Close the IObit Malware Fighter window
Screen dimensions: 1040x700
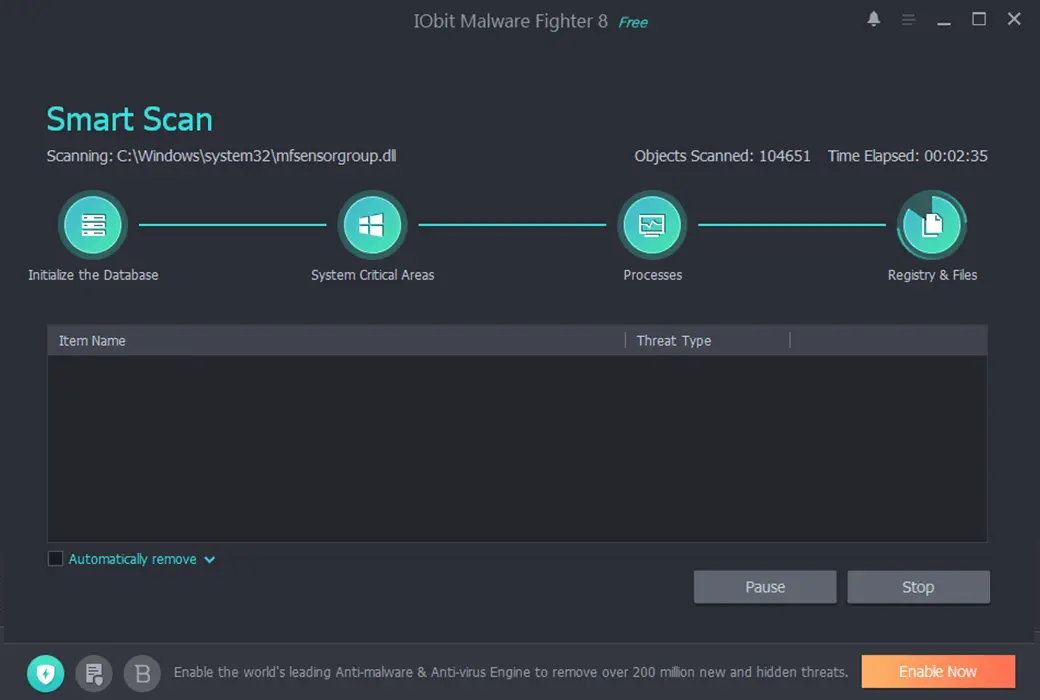coord(1014,19)
